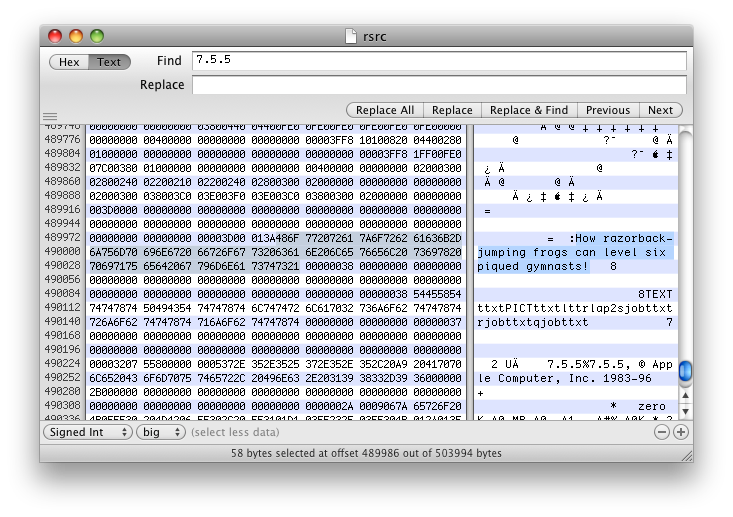This screenshot has height=517, width=733.
Task: Click the selection status text at bottom
Action: click(x=366, y=453)
